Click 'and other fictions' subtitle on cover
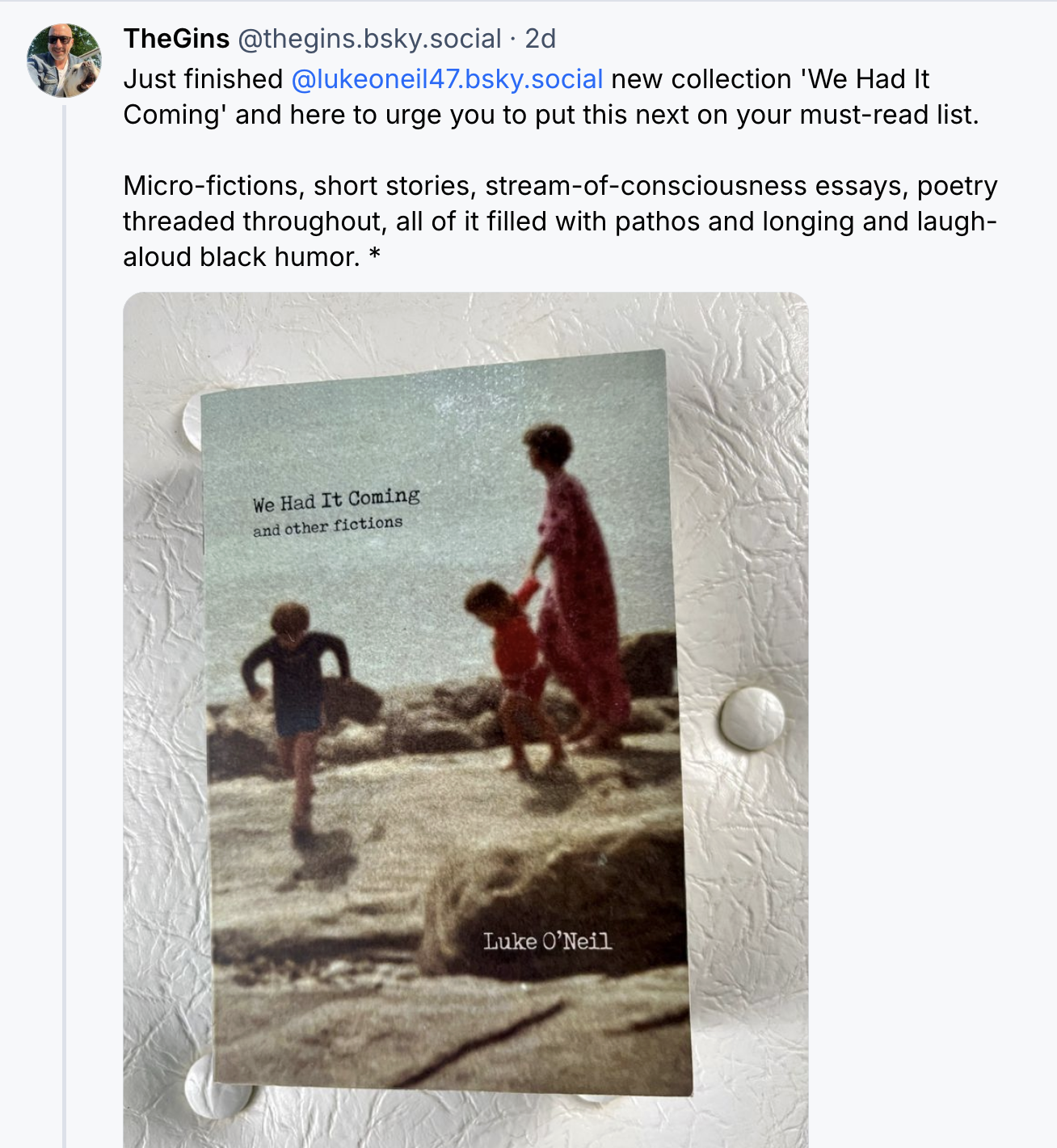The width and height of the screenshot is (1057, 1148). tap(327, 526)
